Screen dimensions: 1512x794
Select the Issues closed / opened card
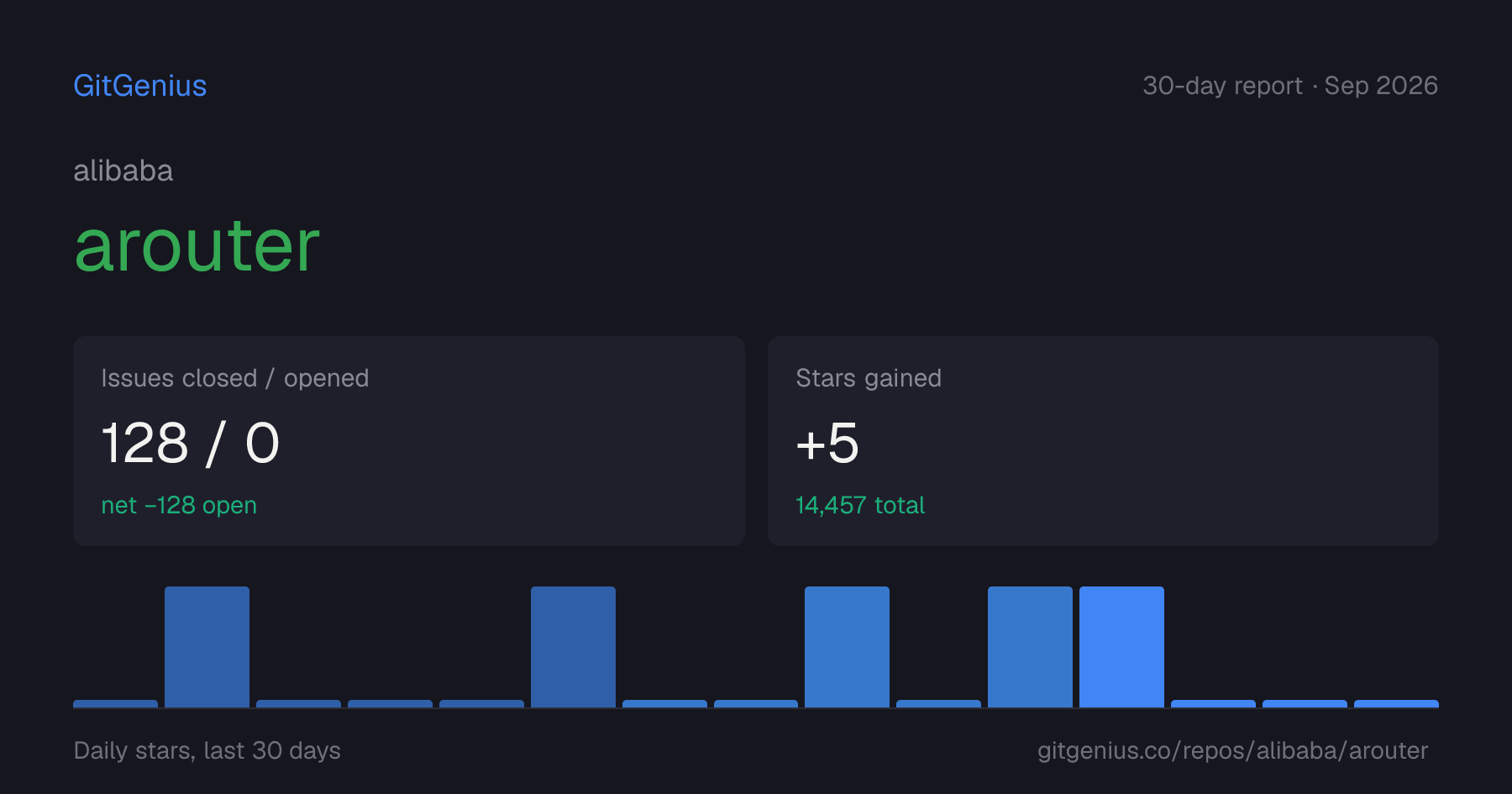[x=409, y=441]
